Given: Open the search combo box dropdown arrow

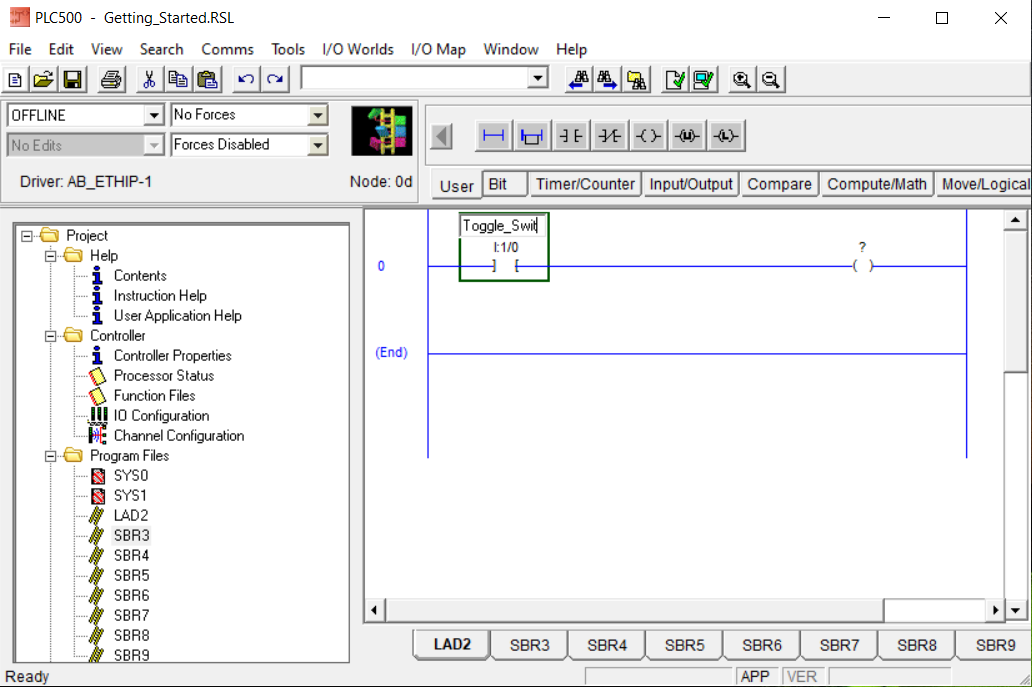Looking at the screenshot, I should (538, 78).
